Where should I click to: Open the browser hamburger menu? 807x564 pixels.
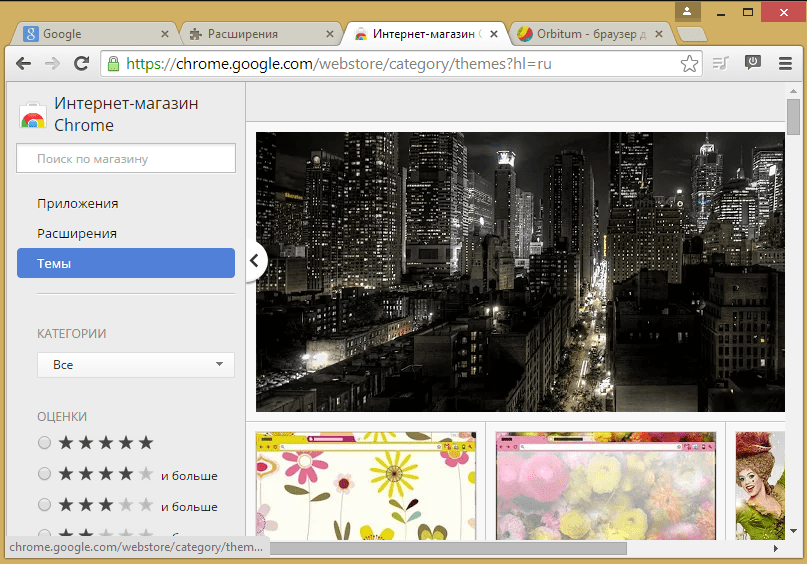click(785, 63)
